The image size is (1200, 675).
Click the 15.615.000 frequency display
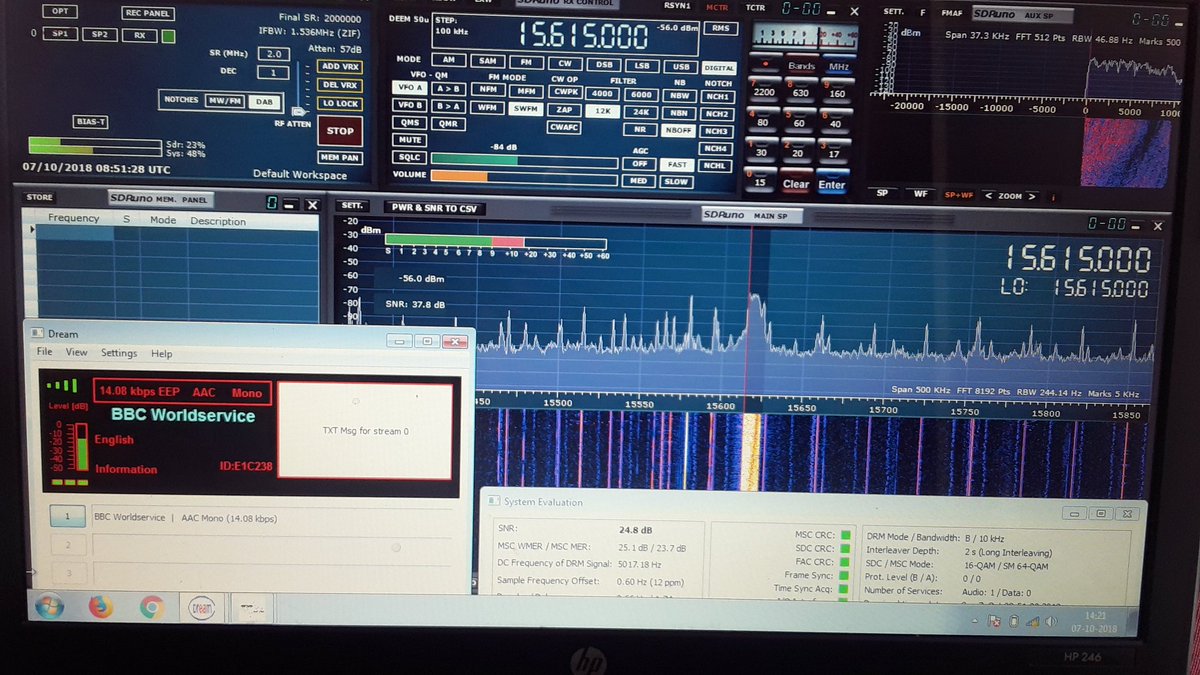point(583,37)
